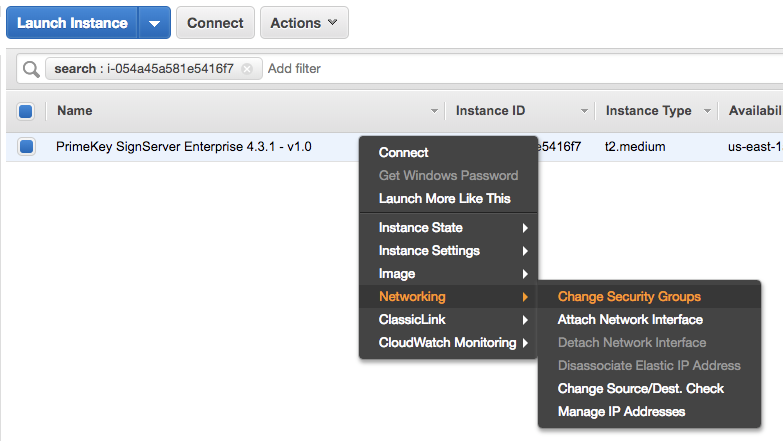Toggle the select-all checkbox in header
This screenshot has height=441, width=783.
coord(26,111)
